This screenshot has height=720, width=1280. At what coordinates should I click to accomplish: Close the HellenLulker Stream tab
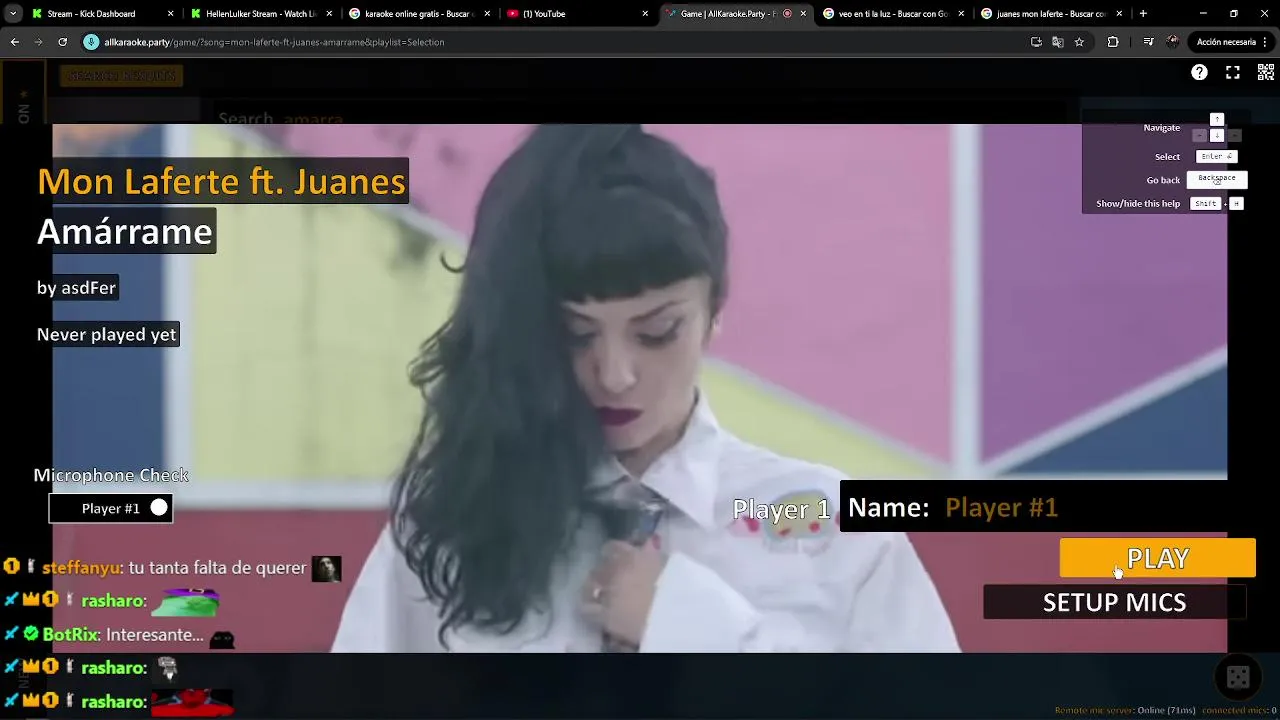329,14
